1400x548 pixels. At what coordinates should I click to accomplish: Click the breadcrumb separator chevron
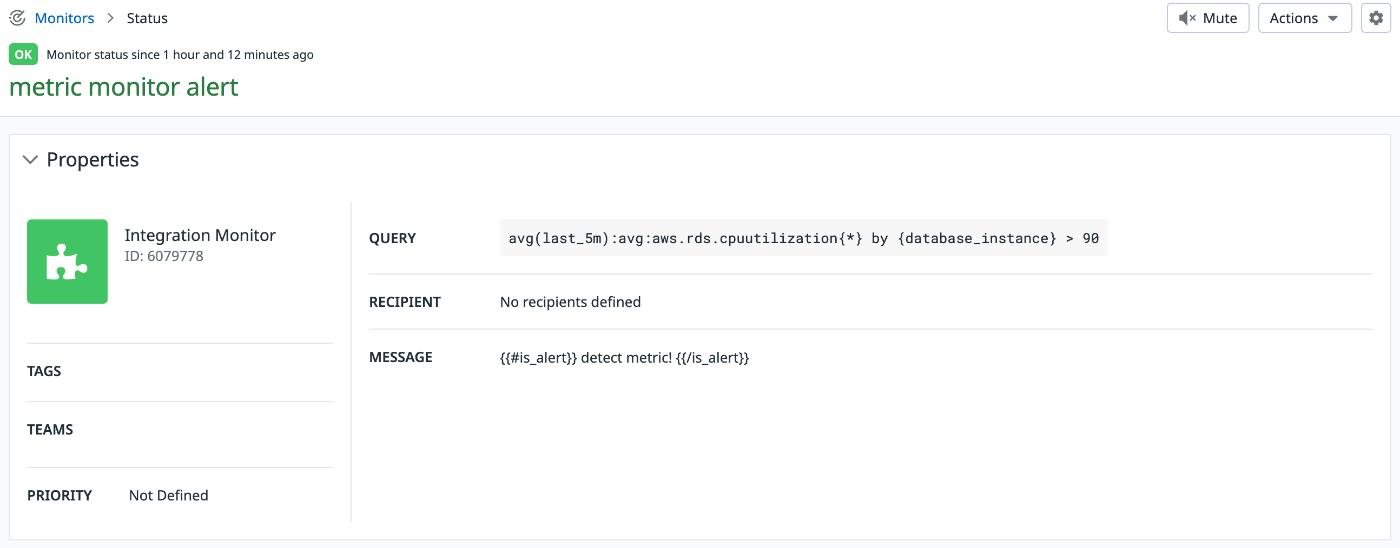click(110, 18)
